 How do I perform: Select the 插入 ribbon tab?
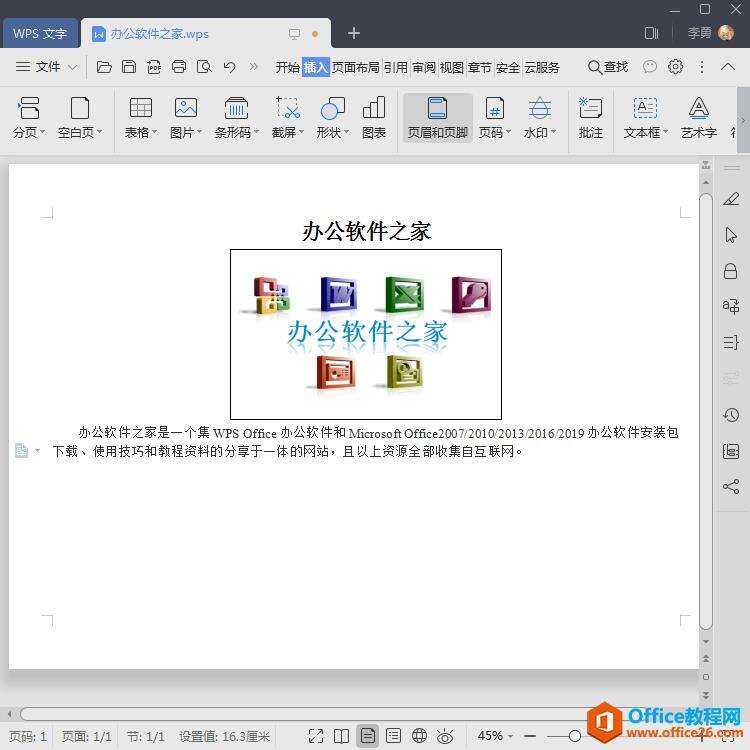[x=315, y=67]
